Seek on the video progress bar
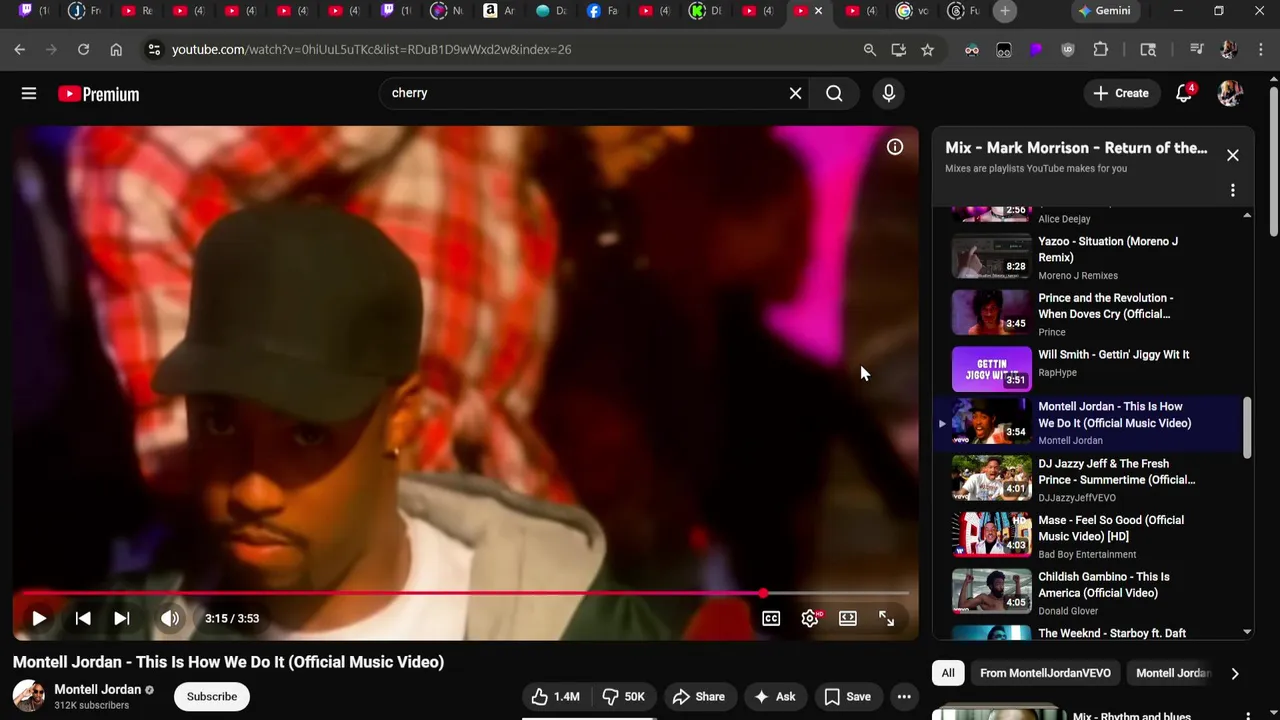This screenshot has width=1280, height=720. point(465,593)
